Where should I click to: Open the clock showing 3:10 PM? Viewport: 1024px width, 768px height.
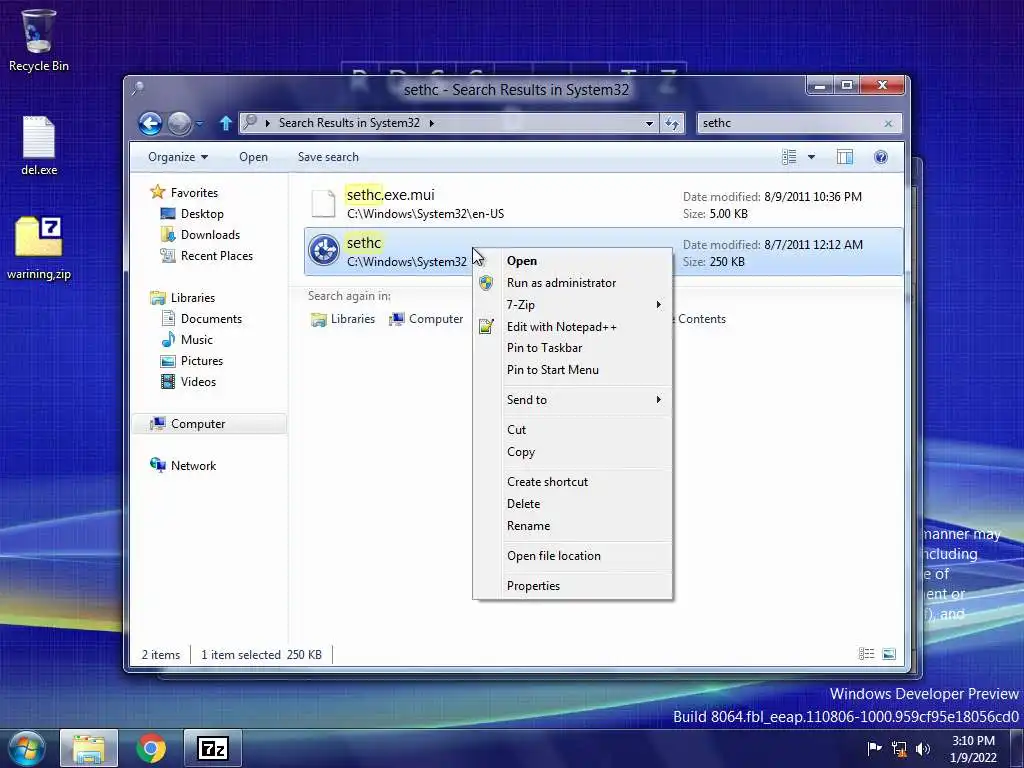(x=973, y=749)
